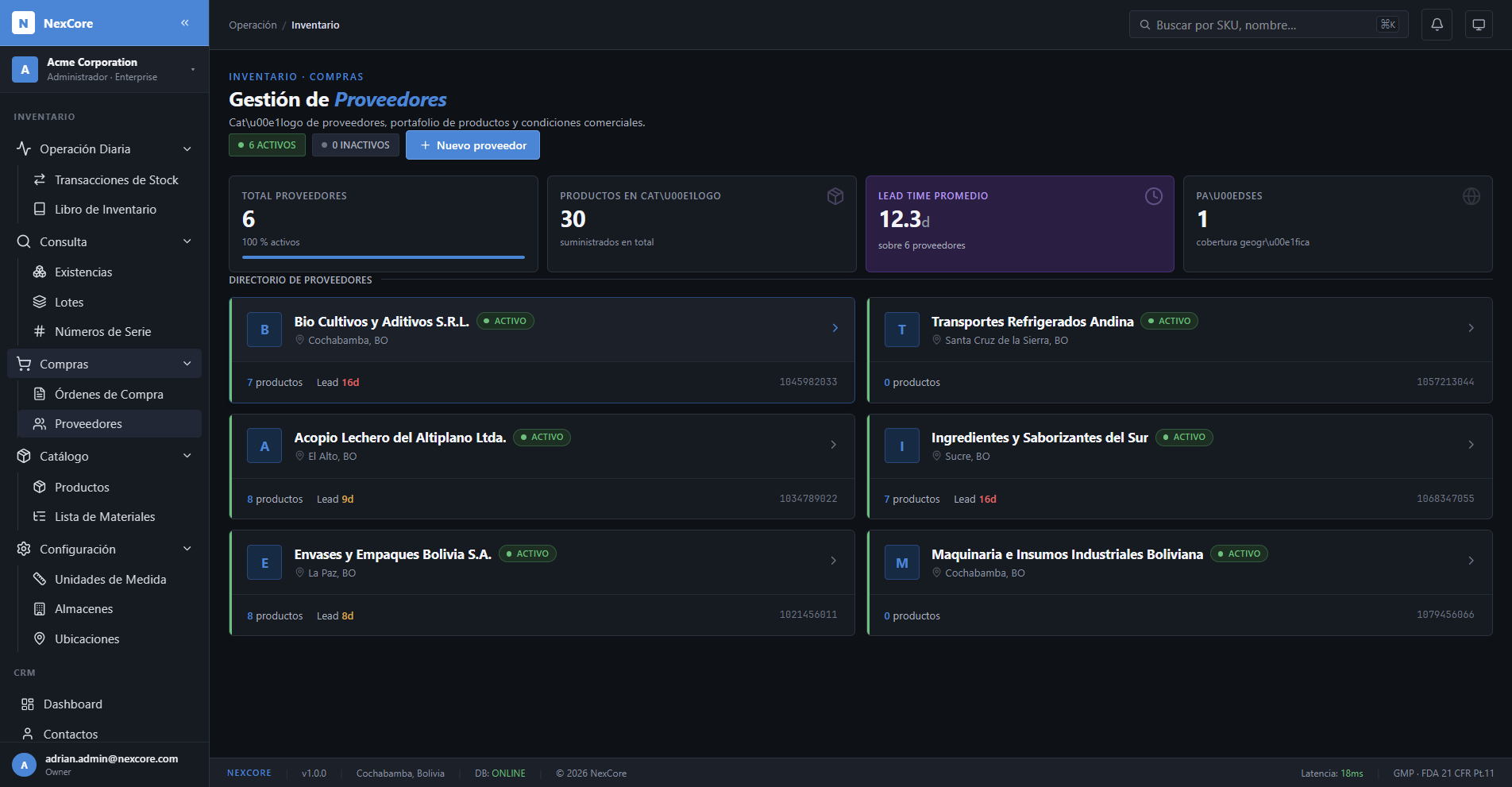The width and height of the screenshot is (1512, 787).
Task: Select Proveedores in sidebar
Action: click(110, 423)
